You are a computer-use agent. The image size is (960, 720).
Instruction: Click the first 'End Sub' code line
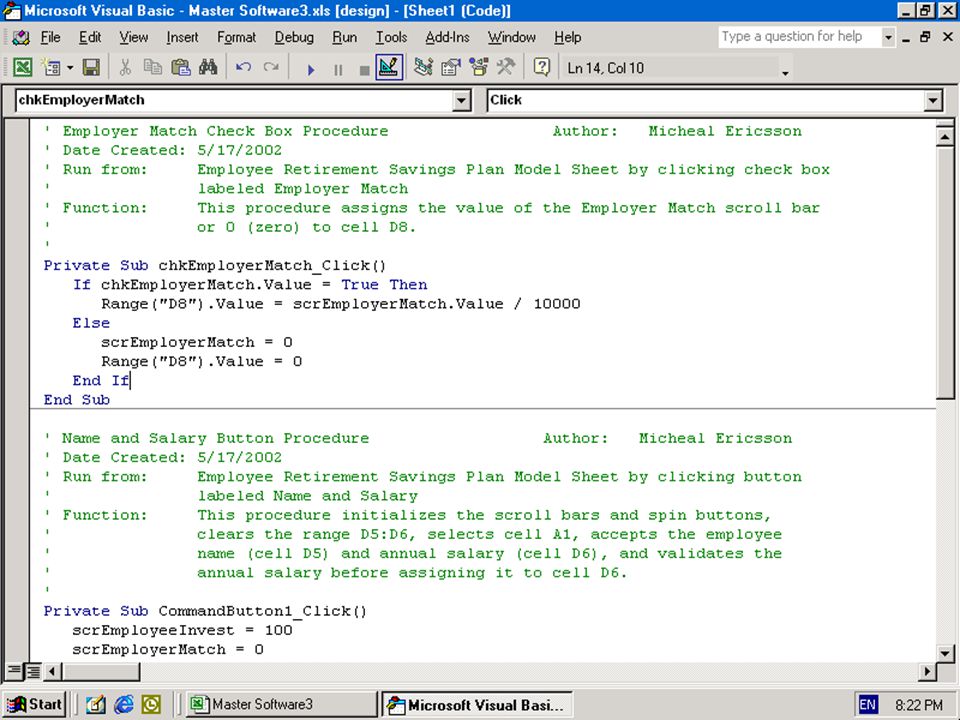tap(77, 400)
